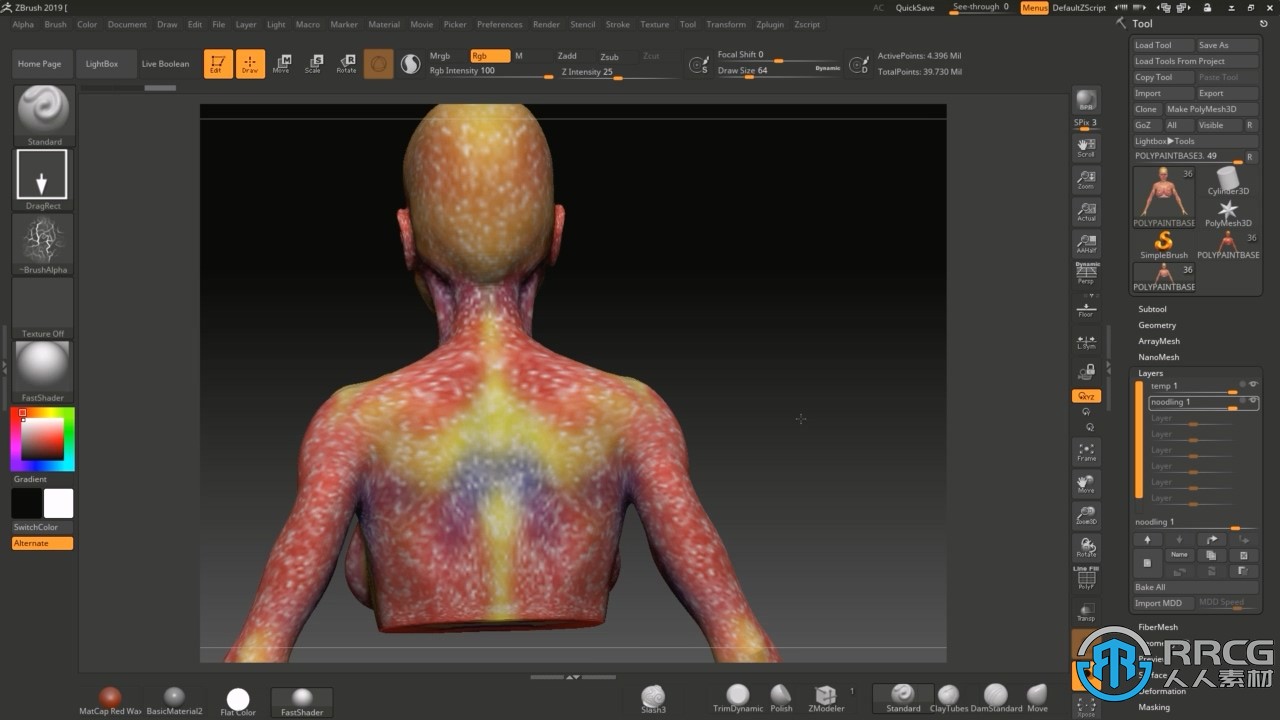Viewport: 1280px width, 720px height.
Task: Open the Standard brush thumbnail at left
Action: click(x=44, y=116)
